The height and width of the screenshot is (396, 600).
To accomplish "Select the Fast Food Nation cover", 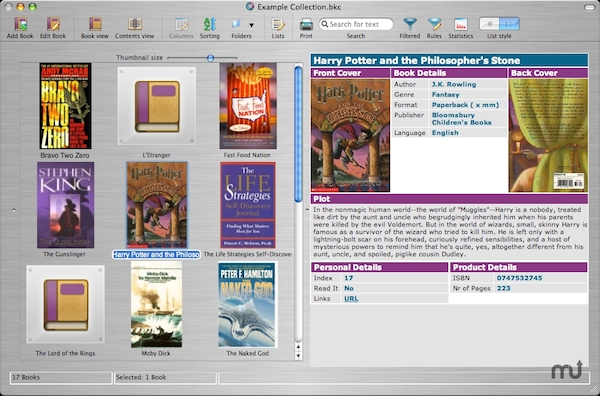I will (248, 106).
